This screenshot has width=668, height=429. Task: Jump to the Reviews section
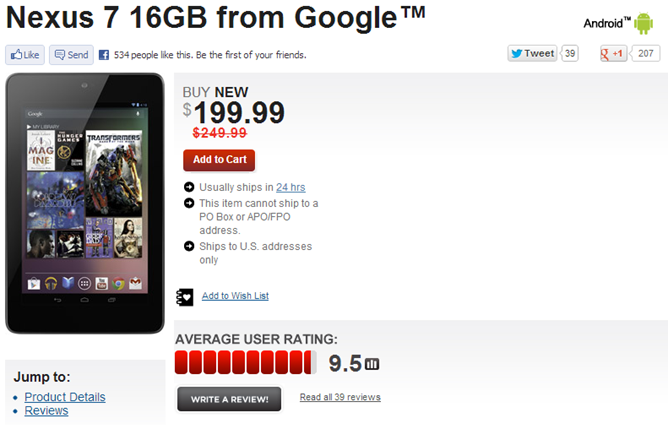(46, 411)
